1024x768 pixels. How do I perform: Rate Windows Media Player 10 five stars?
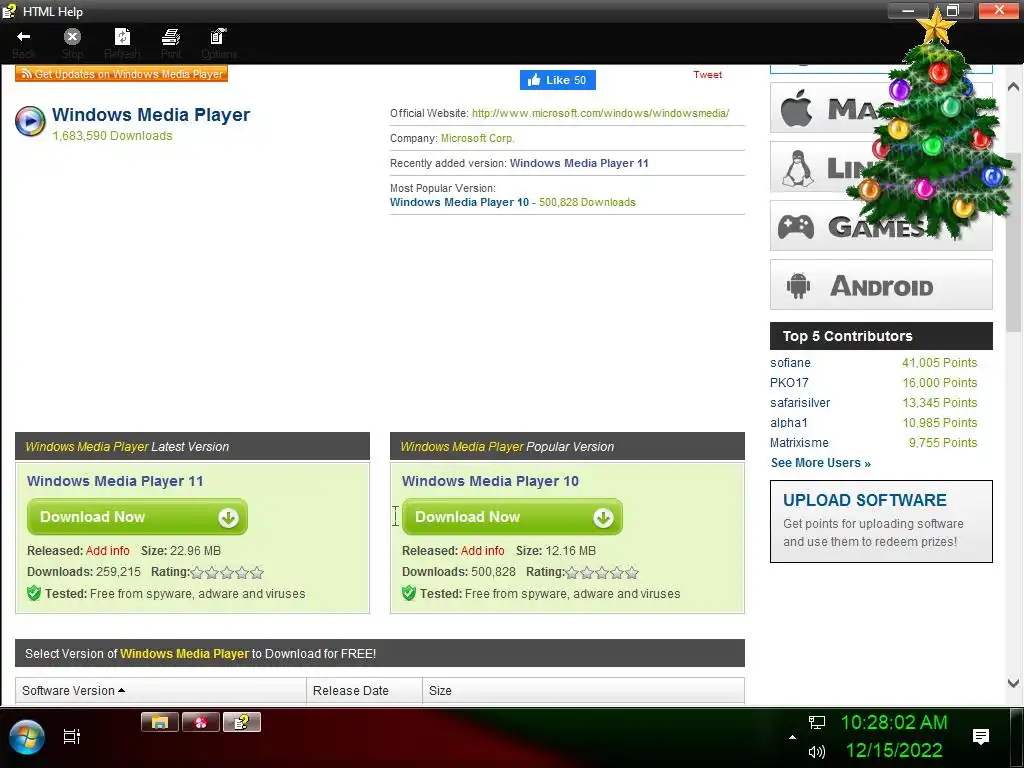tap(632, 573)
